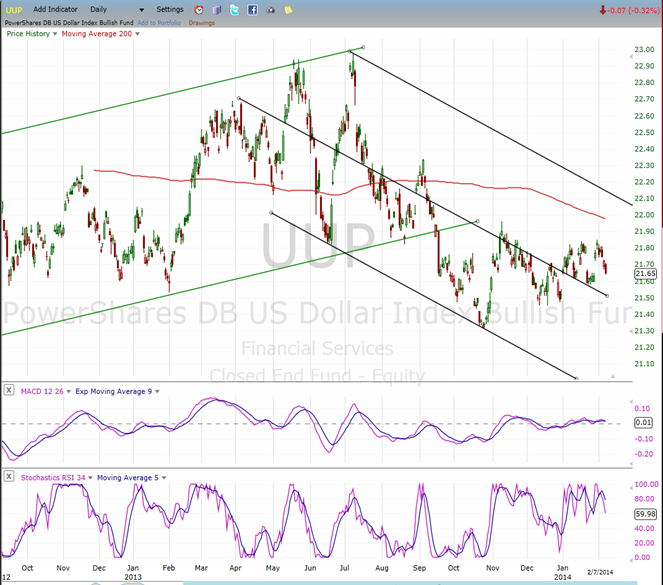Share chart via the Facebook icon
Screen dimensions: 663x585
pyautogui.click(x=252, y=9)
